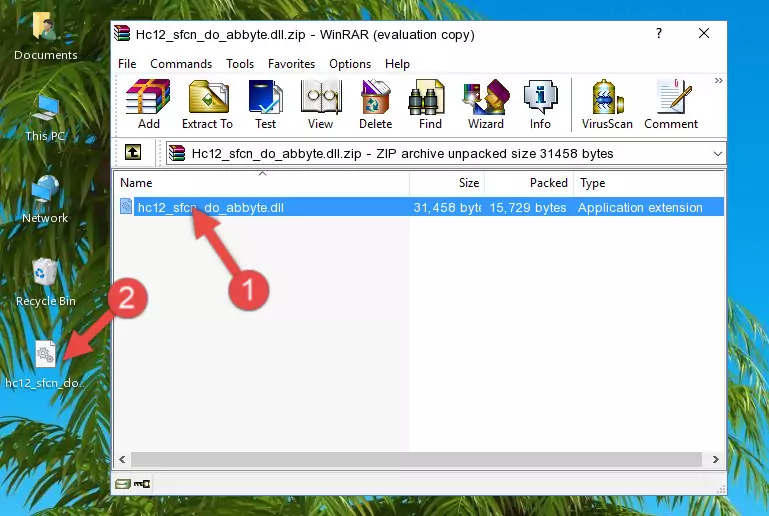Open the Tools menu

pos(240,64)
